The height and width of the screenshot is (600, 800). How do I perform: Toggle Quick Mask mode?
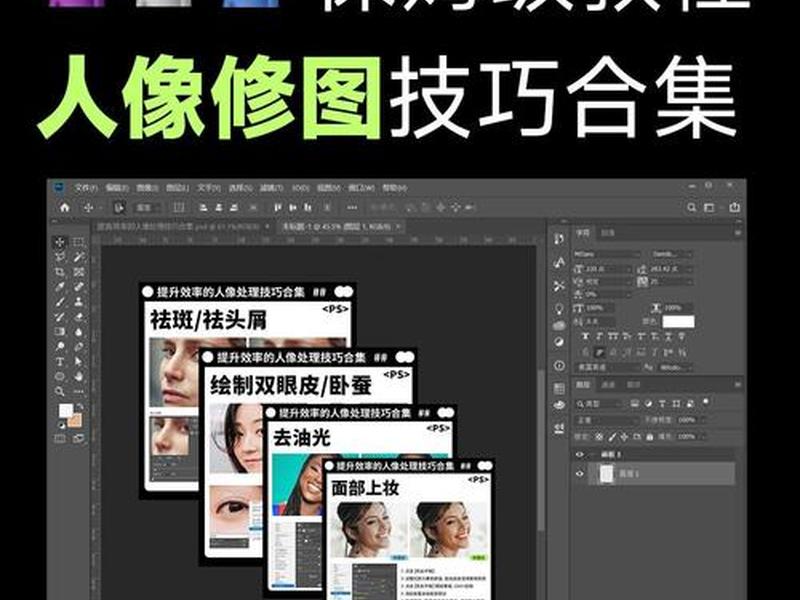point(60,438)
